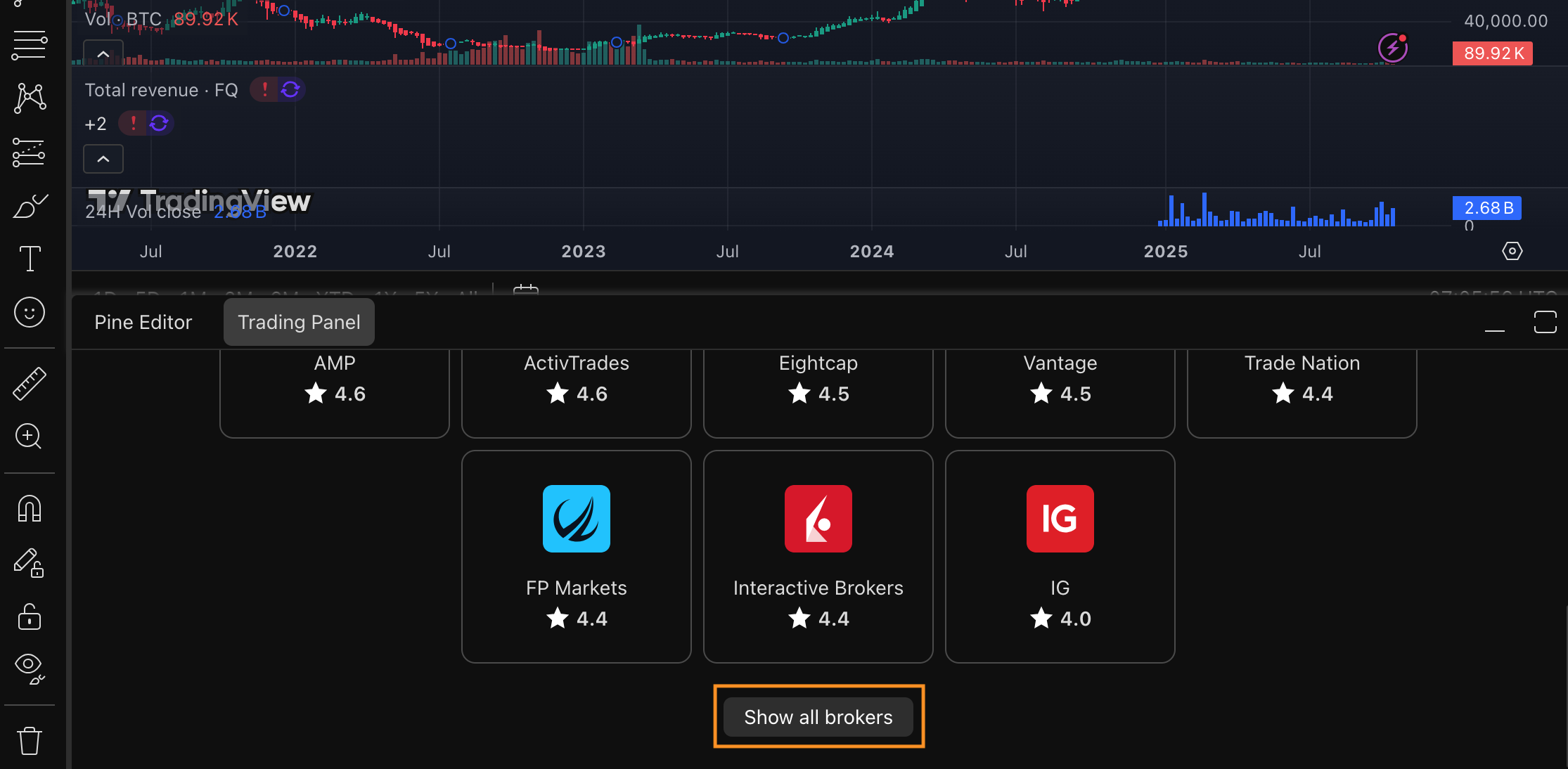Choose the IG broker card

click(x=1060, y=556)
